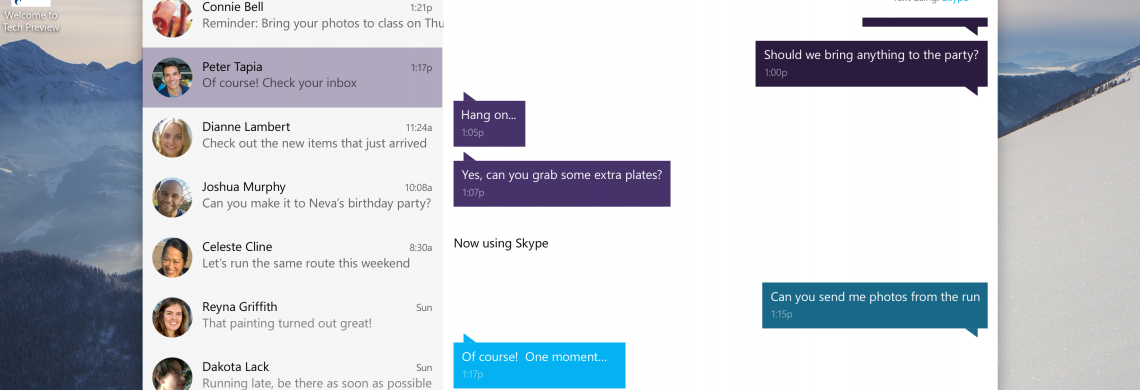Click the 'Of course! One moment...' Skype bubble
Image resolution: width=1140 pixels, height=390 pixels.
(539, 365)
